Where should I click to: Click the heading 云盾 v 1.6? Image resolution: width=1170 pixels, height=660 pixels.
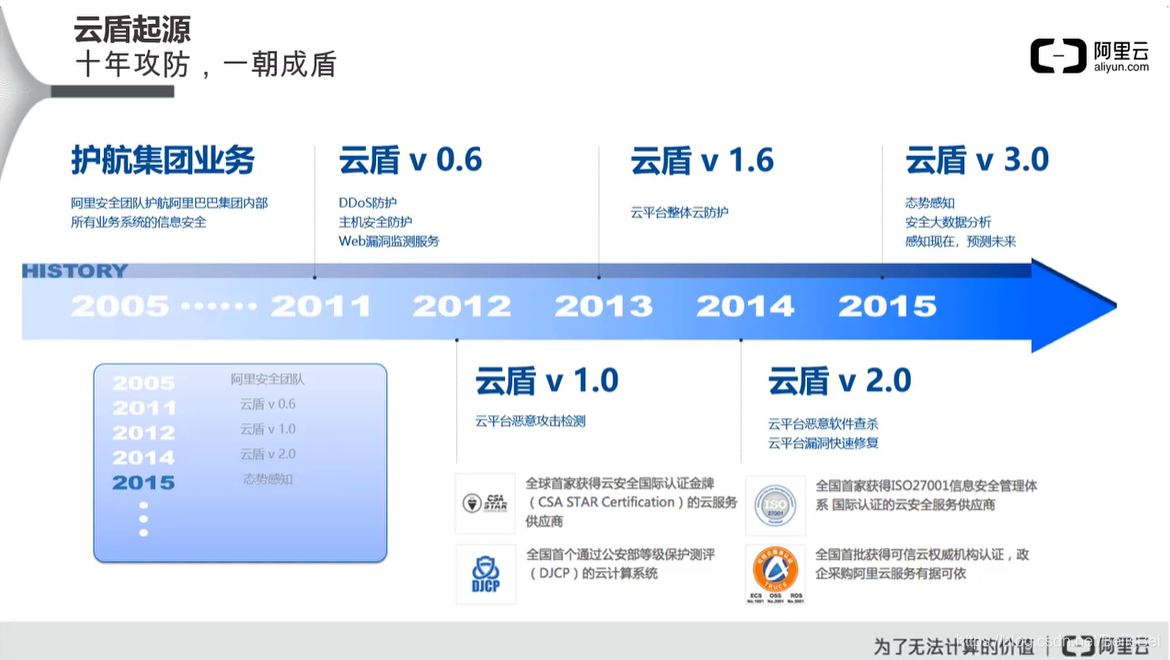pos(702,160)
